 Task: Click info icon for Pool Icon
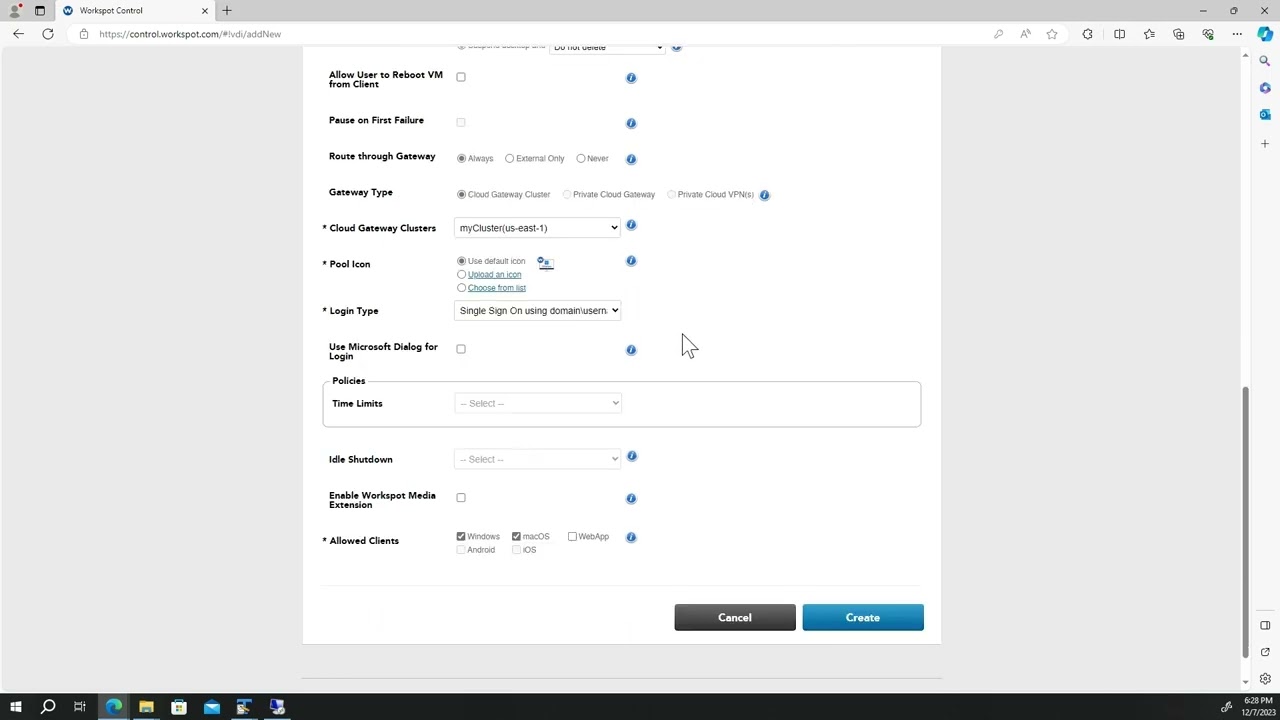tap(631, 261)
